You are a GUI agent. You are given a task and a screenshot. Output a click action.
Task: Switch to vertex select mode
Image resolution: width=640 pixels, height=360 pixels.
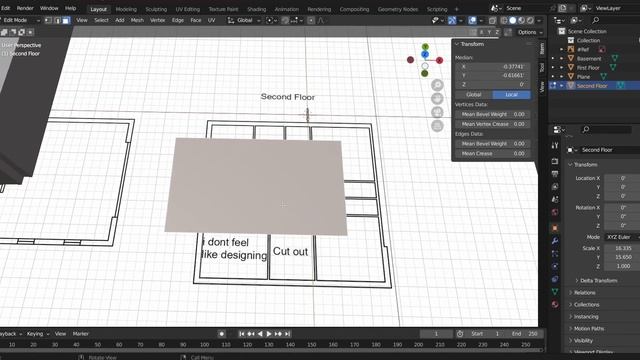pyautogui.click(x=48, y=20)
